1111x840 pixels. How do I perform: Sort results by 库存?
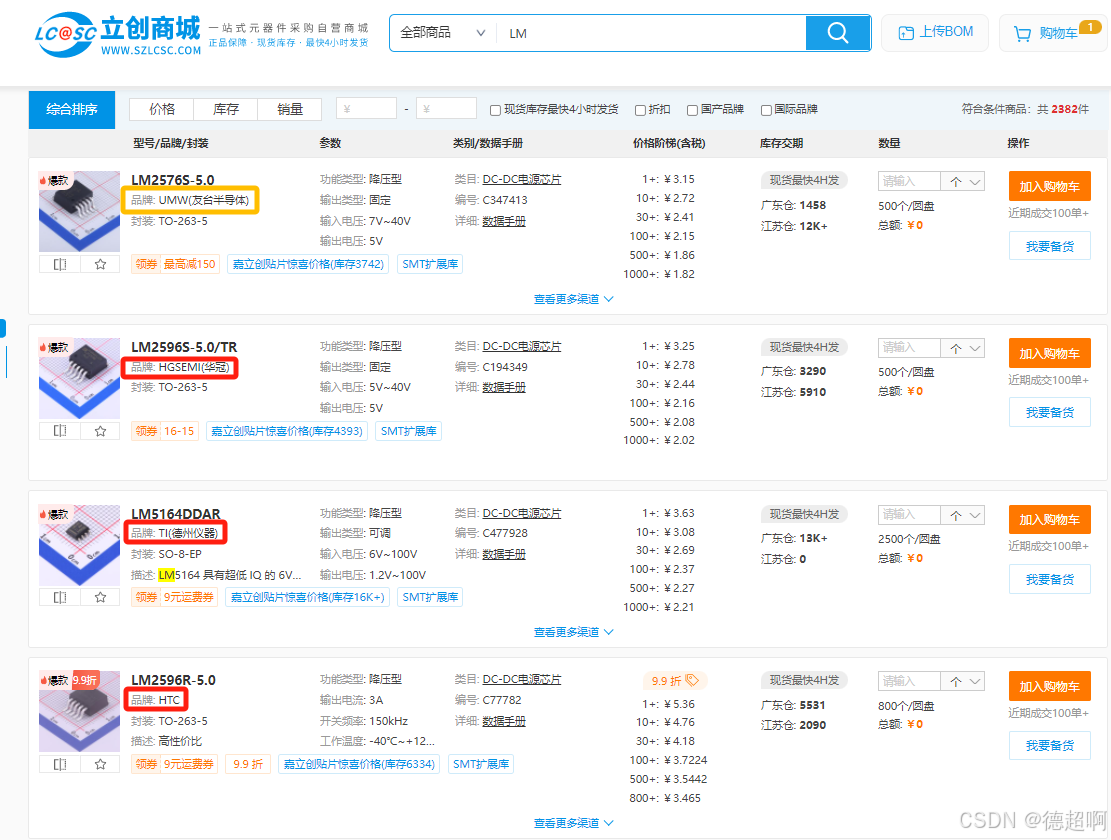[x=225, y=109]
